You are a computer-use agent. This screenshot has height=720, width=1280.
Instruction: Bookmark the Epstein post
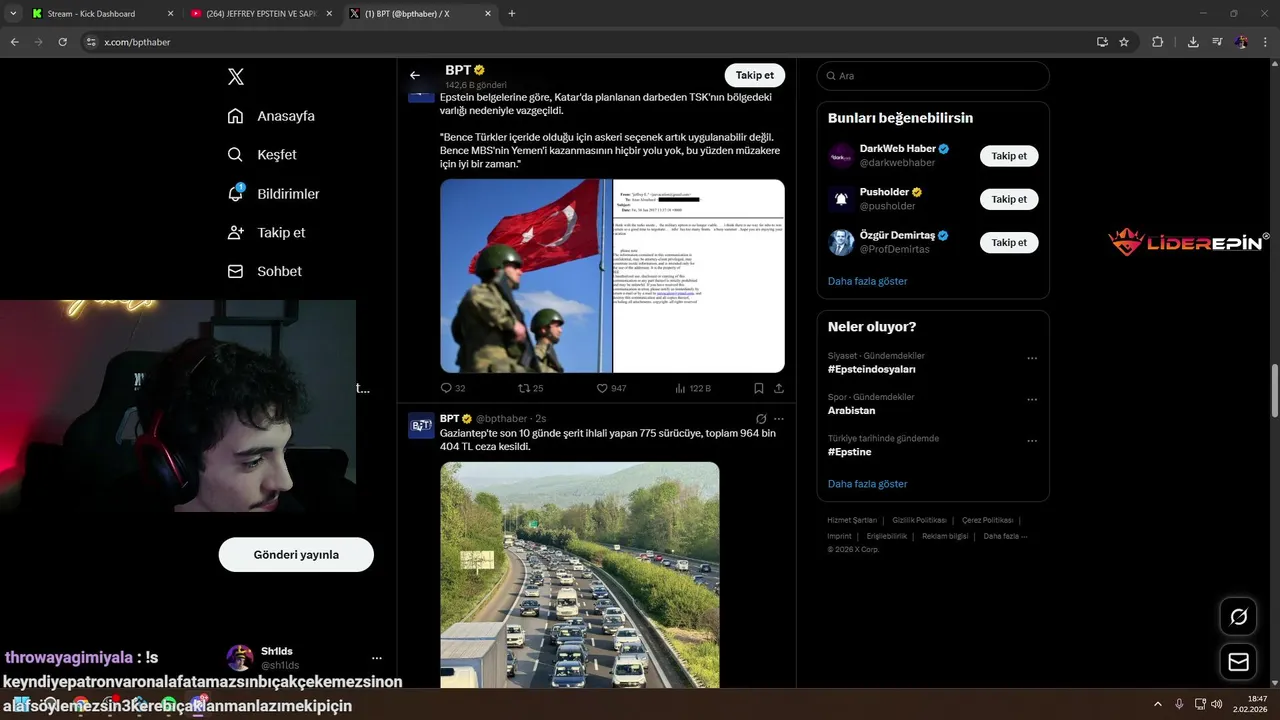pyautogui.click(x=759, y=388)
